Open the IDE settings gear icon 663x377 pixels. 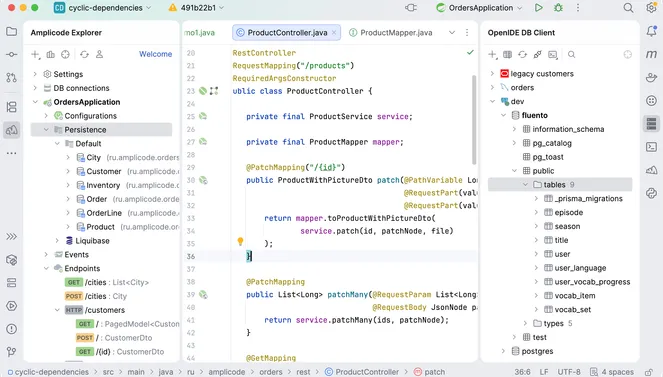[651, 8]
